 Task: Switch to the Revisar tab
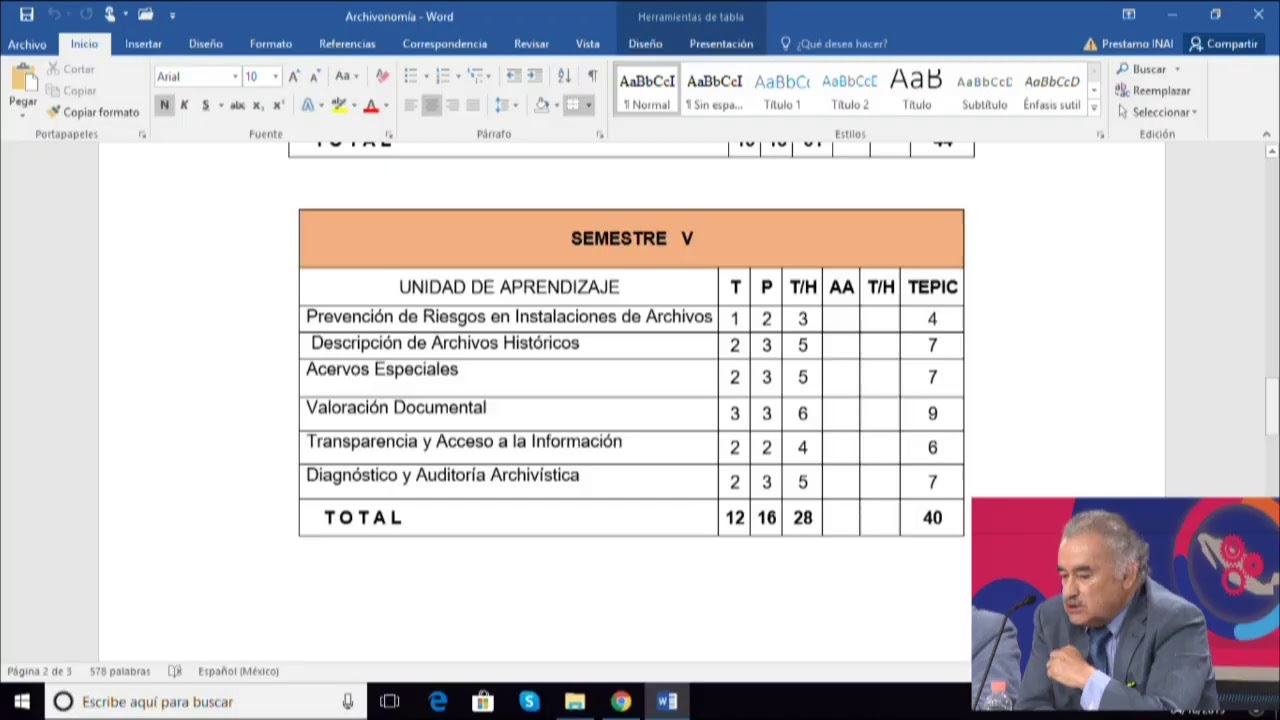tap(531, 44)
